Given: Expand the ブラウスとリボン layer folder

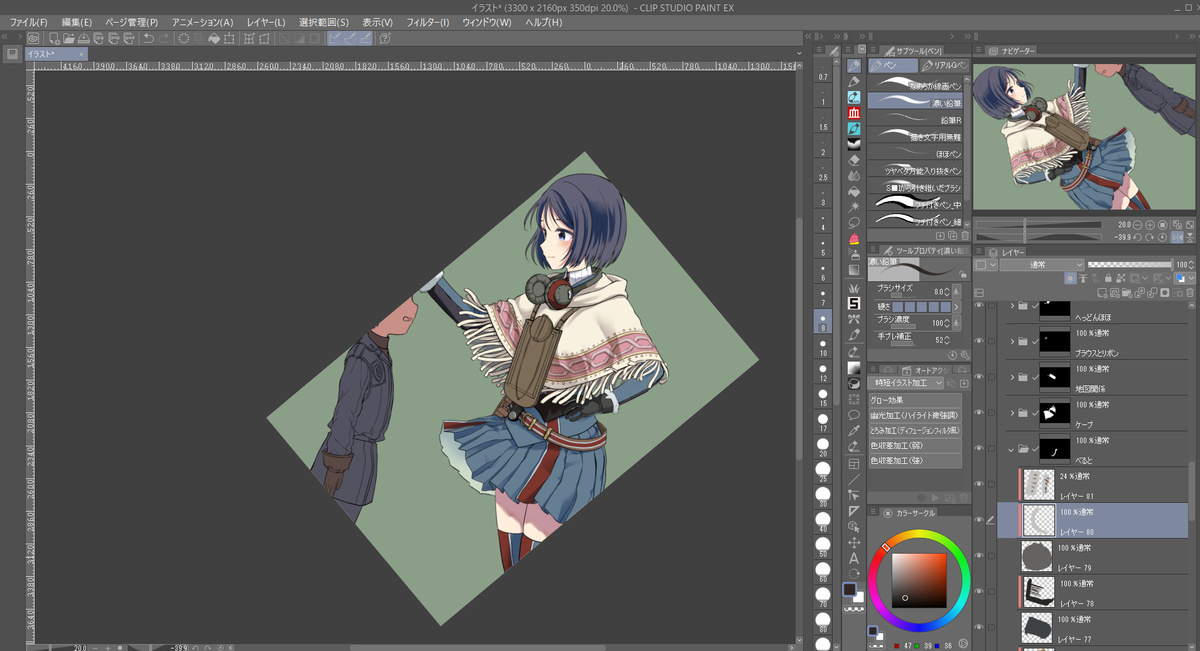Looking at the screenshot, I should pyautogui.click(x=1012, y=341).
